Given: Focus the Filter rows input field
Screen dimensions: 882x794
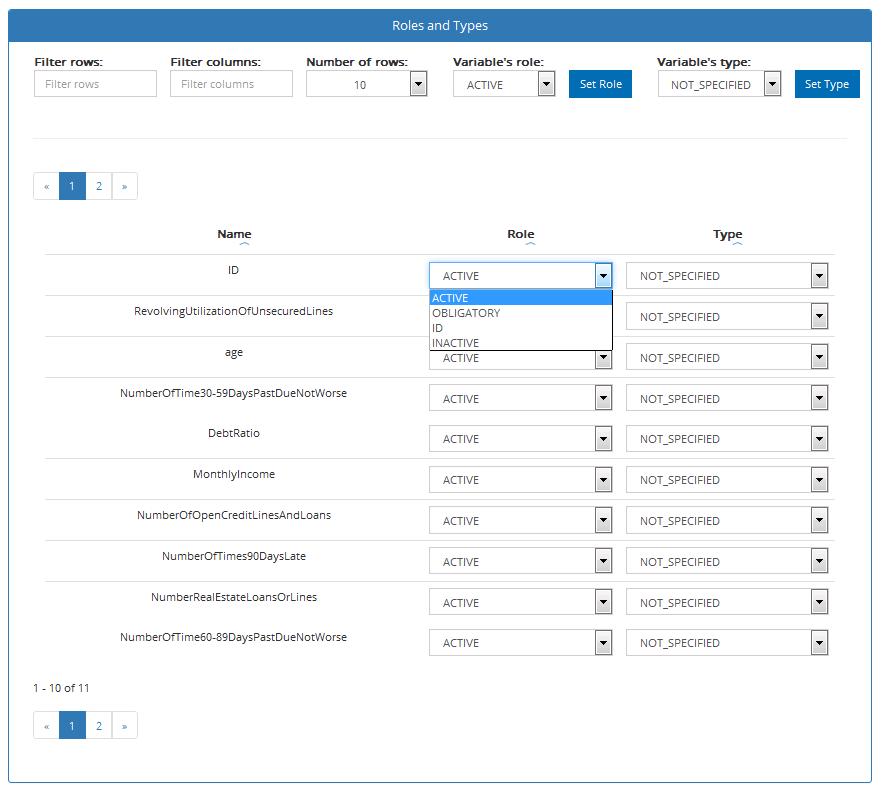Looking at the screenshot, I should coord(95,84).
